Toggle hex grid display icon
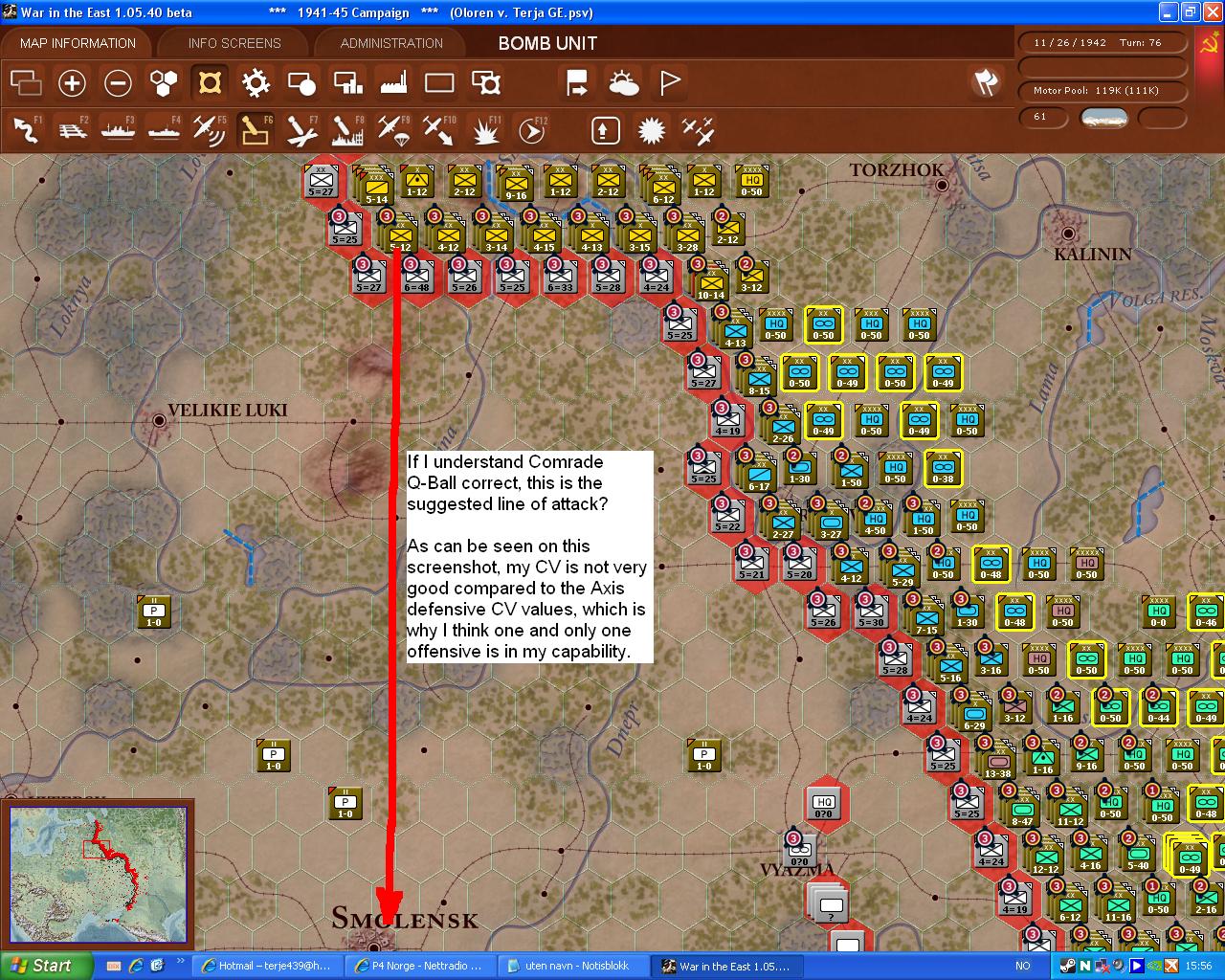The height and width of the screenshot is (980, 1225). [164, 83]
